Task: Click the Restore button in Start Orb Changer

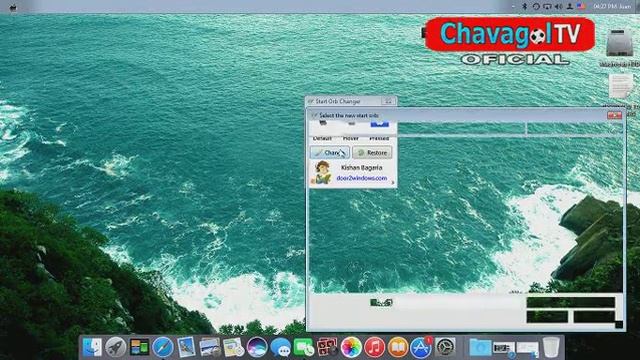Action: pos(372,153)
